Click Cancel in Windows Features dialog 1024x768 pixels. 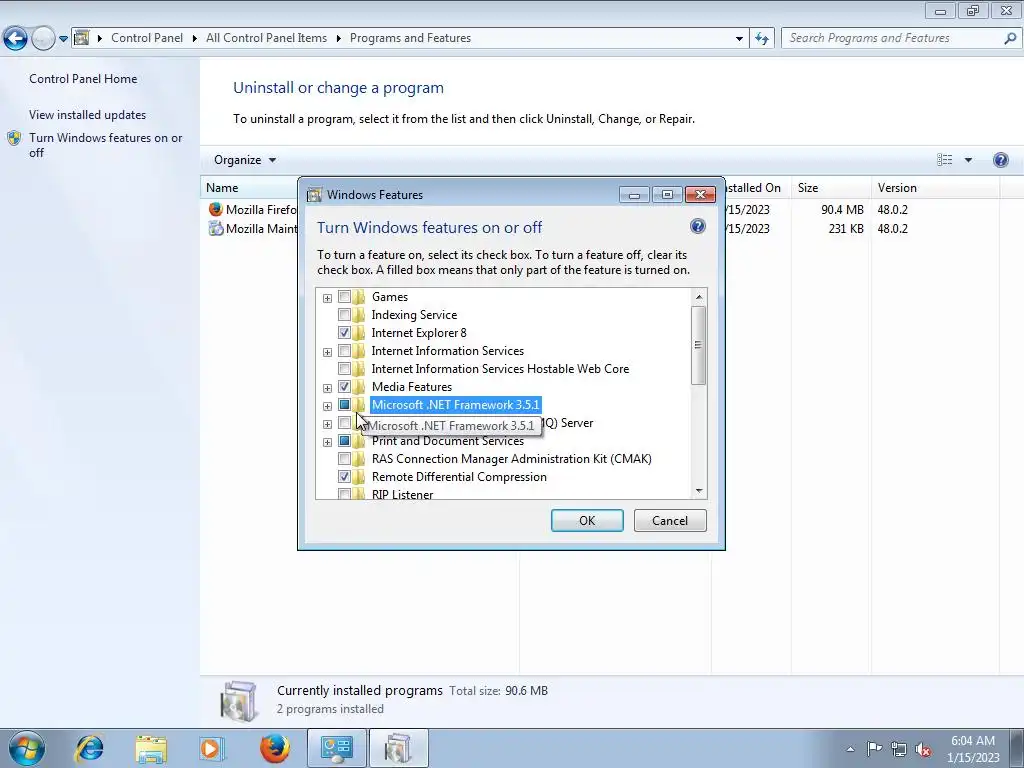click(x=670, y=520)
